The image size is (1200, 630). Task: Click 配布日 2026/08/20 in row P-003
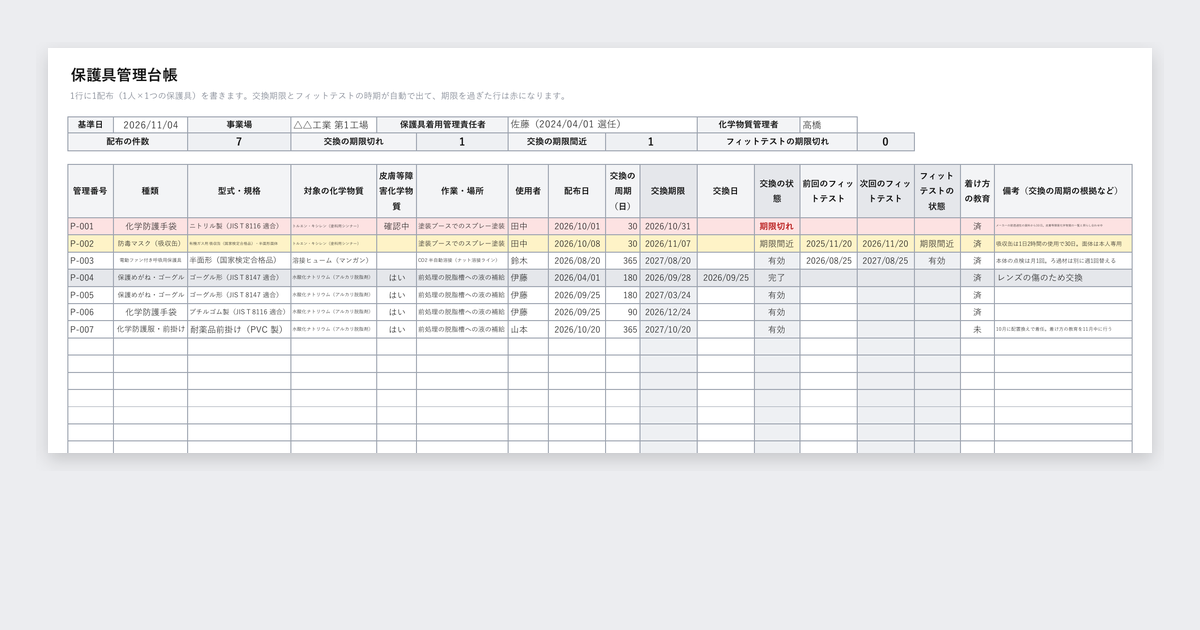[x=577, y=261]
